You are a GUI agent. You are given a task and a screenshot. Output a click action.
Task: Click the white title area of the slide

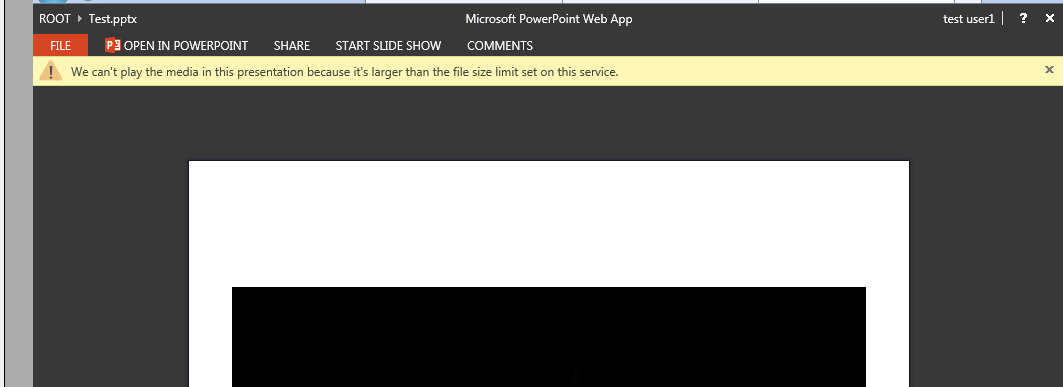(x=548, y=224)
